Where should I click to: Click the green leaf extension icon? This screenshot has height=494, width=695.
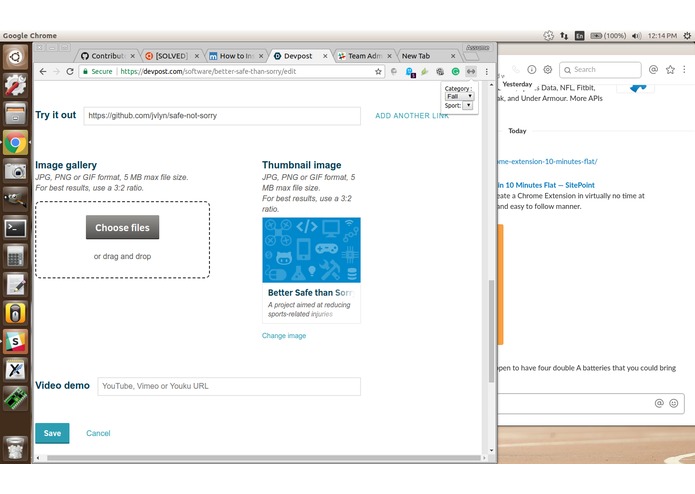point(425,71)
